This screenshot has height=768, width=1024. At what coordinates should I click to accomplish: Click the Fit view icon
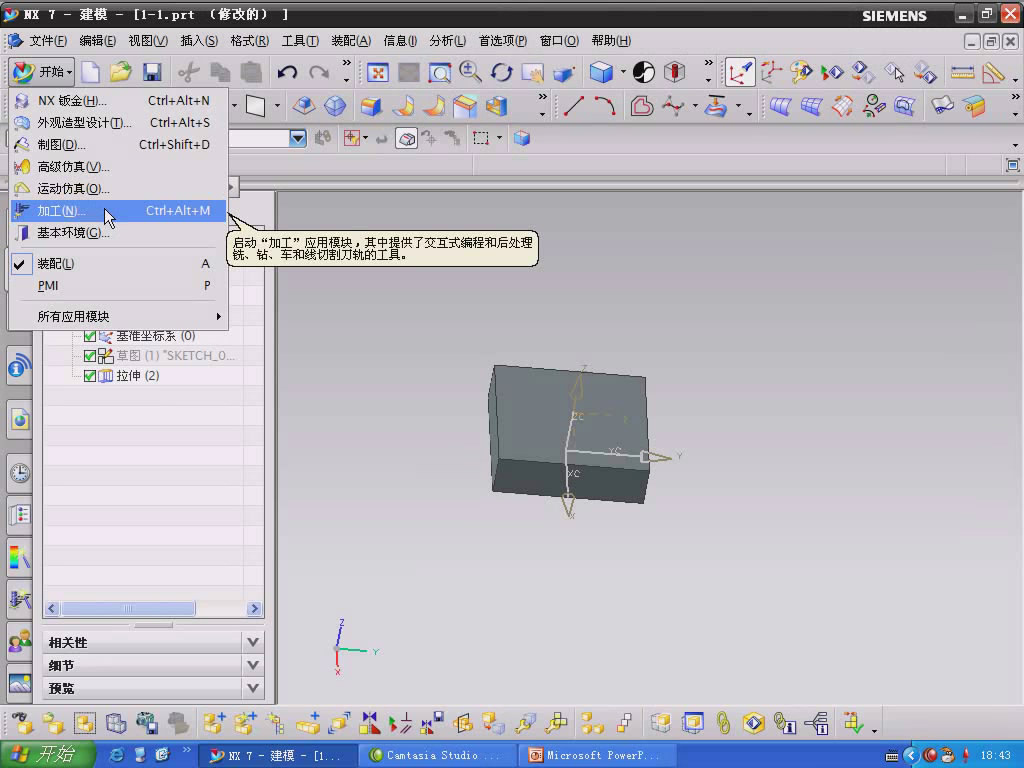377,72
